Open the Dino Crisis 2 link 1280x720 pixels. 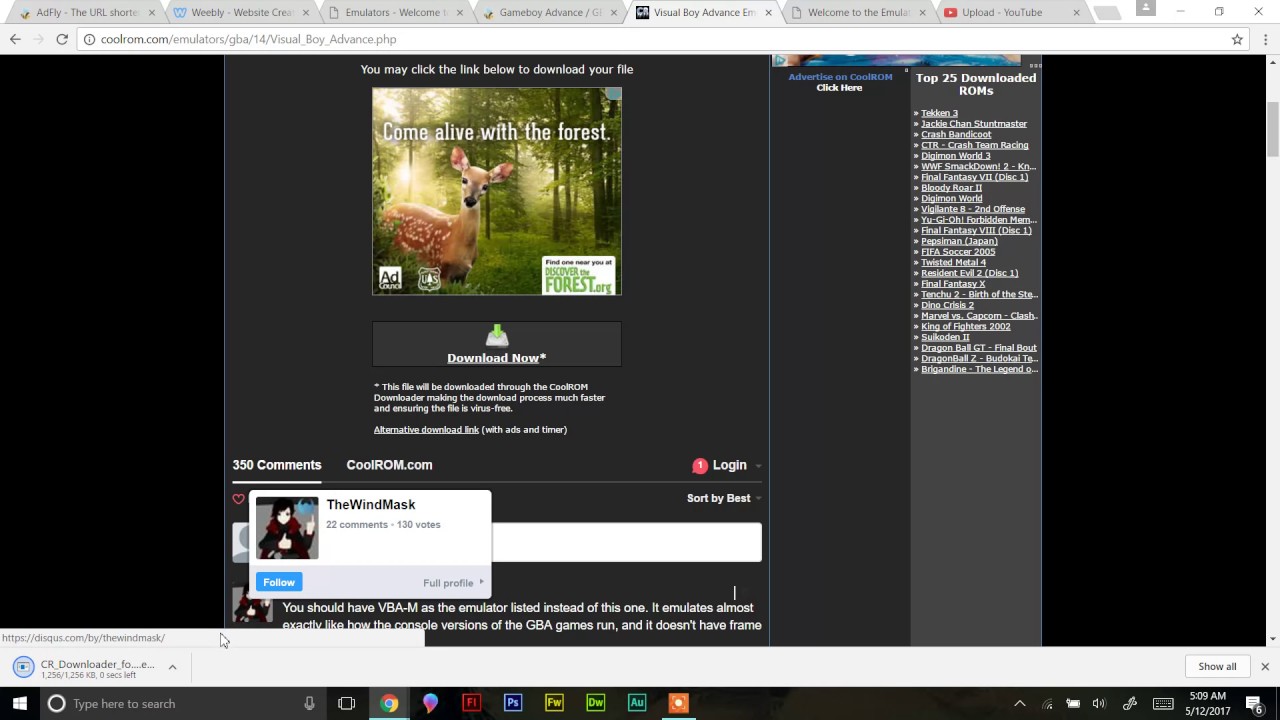(x=947, y=305)
